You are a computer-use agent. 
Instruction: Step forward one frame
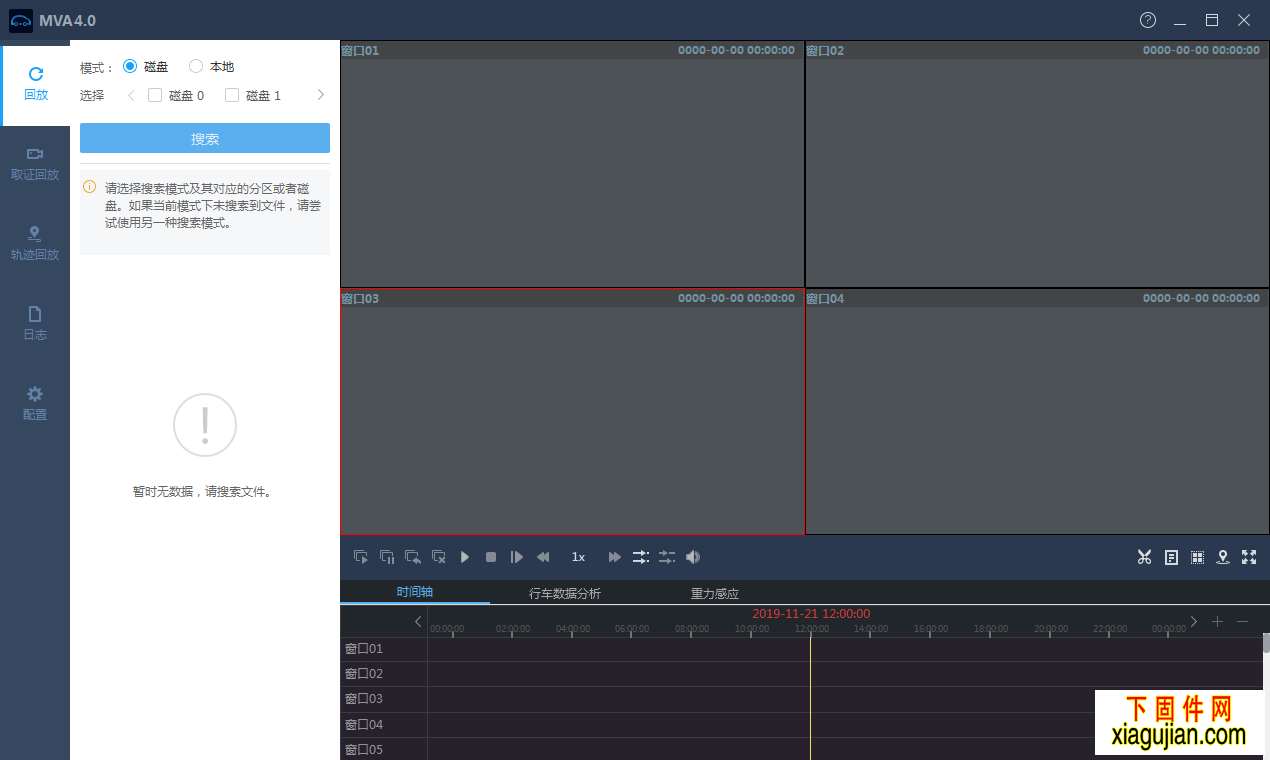click(517, 557)
